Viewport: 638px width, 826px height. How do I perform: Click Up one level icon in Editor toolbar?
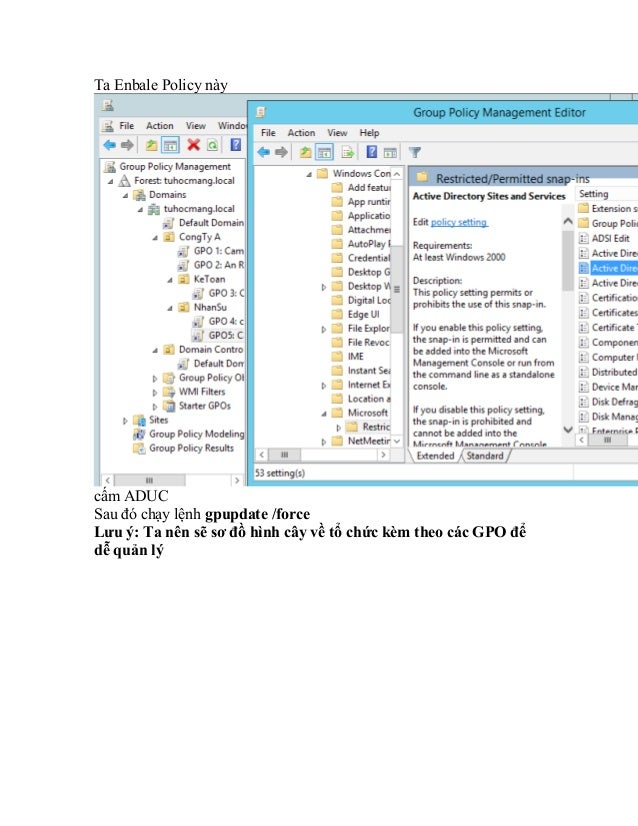point(305,152)
